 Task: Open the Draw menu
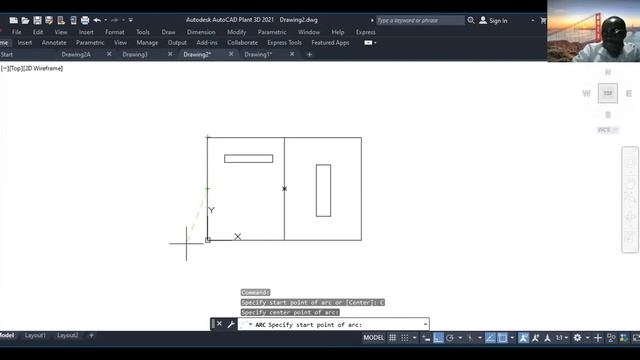pyautogui.click(x=168, y=32)
